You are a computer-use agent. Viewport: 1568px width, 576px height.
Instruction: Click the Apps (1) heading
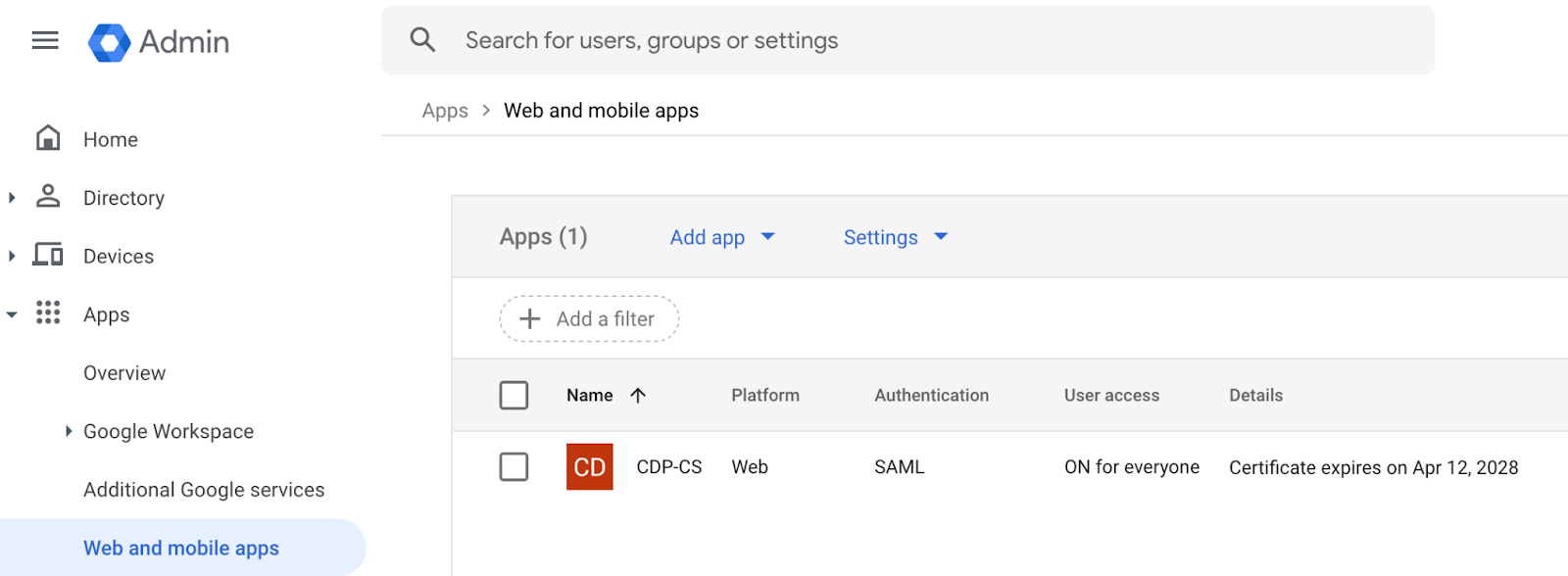pyautogui.click(x=544, y=237)
